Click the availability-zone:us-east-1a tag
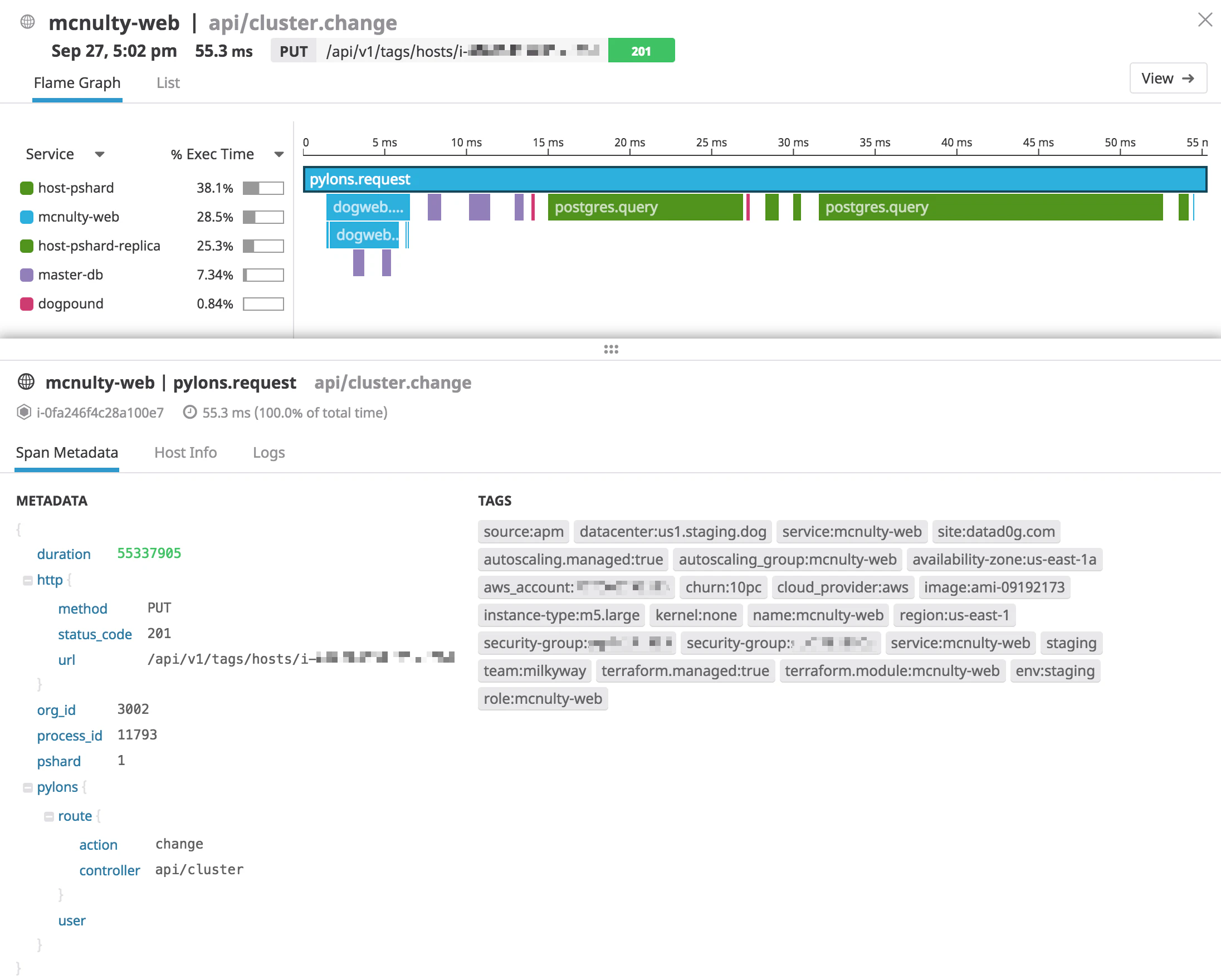 1004,560
